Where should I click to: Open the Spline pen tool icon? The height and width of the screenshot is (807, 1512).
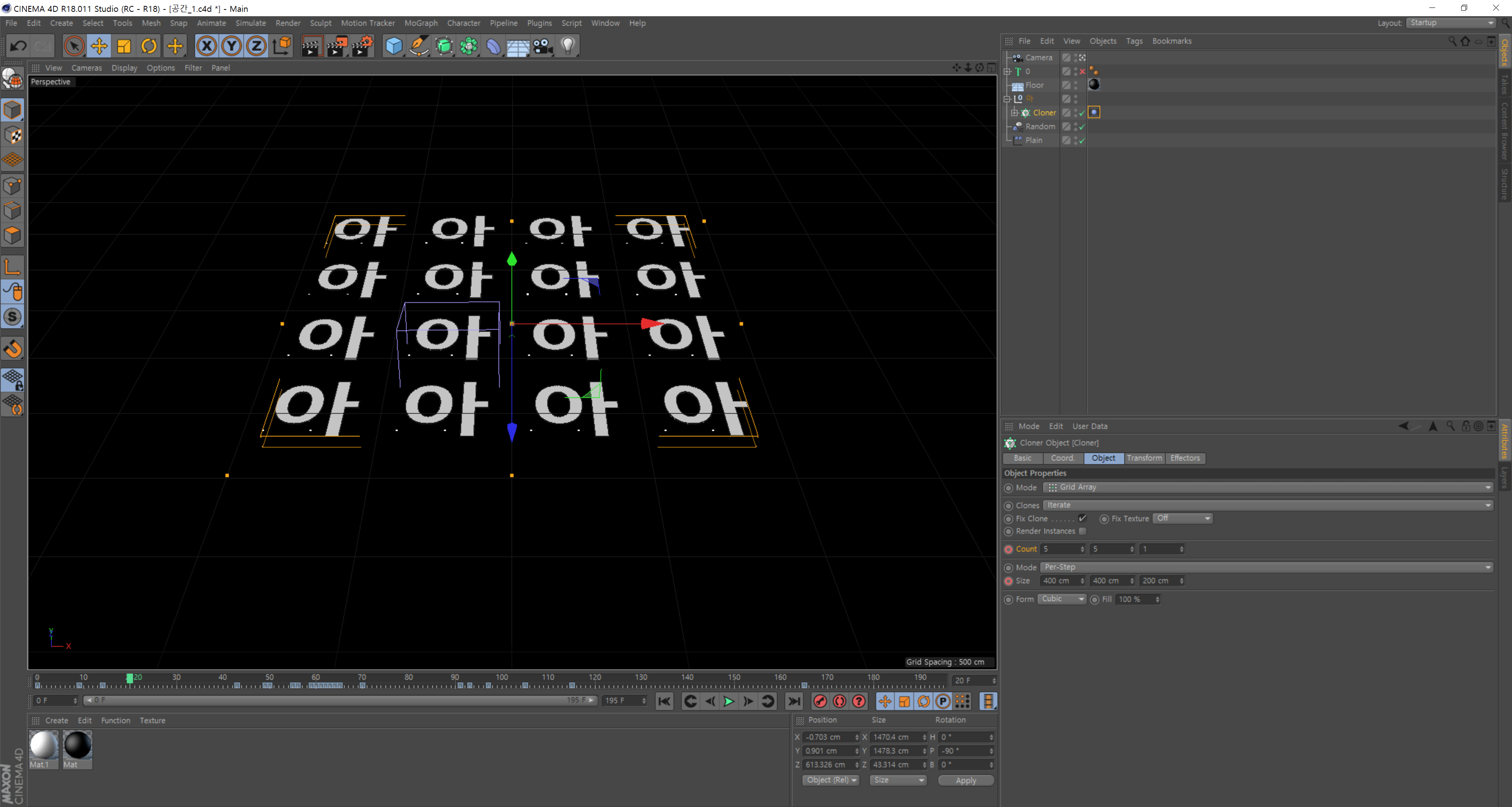click(419, 46)
